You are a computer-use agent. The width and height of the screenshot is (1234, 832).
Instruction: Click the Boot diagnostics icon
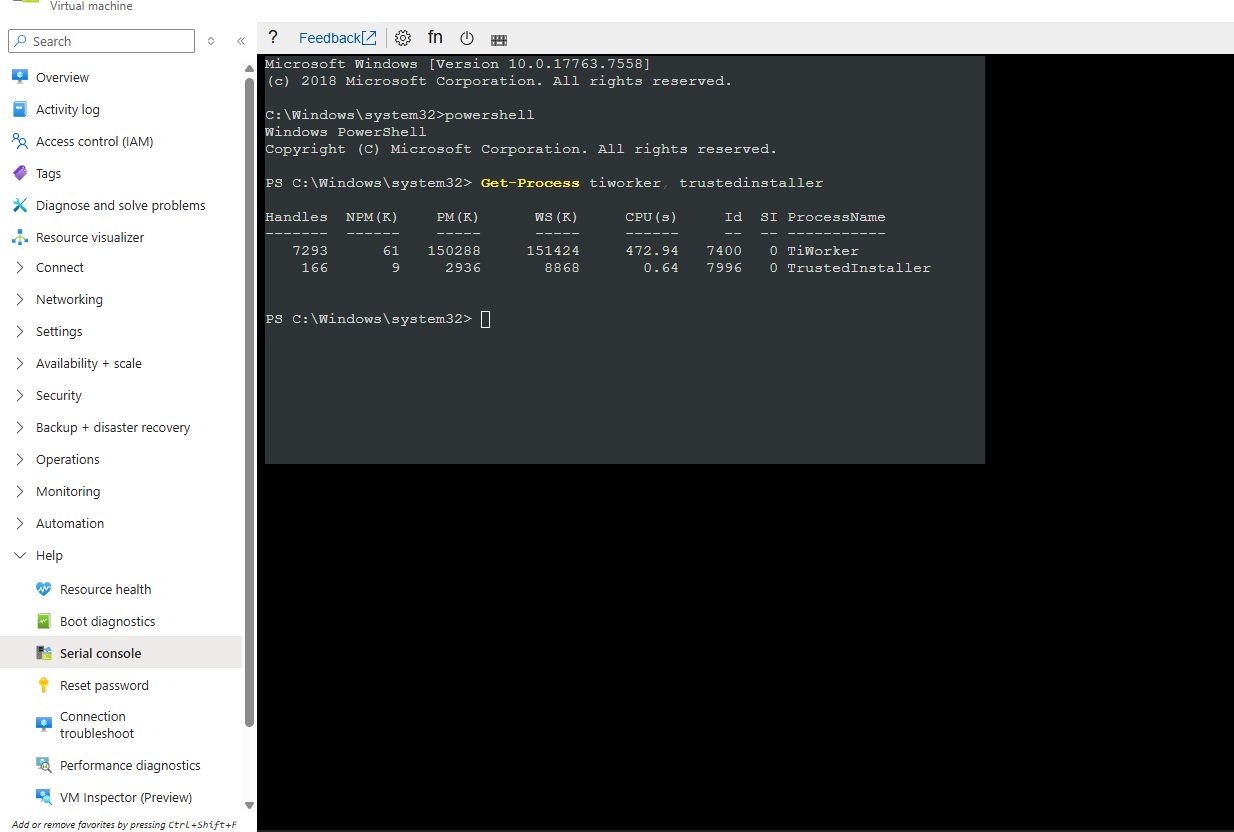click(x=44, y=621)
